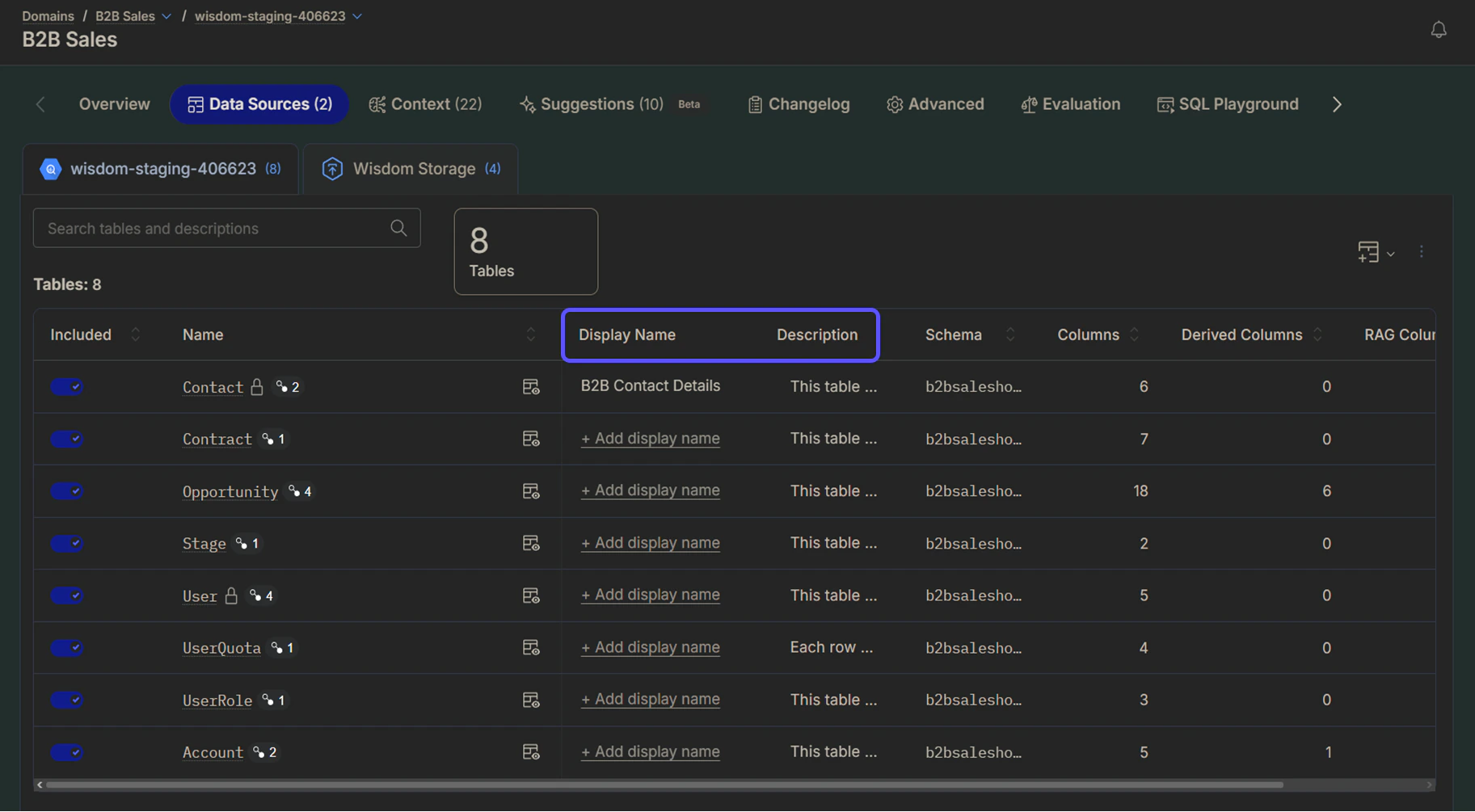Viewport: 1475px width, 812px height.
Task: Click Add display name for Opportunity
Action: coord(651,490)
